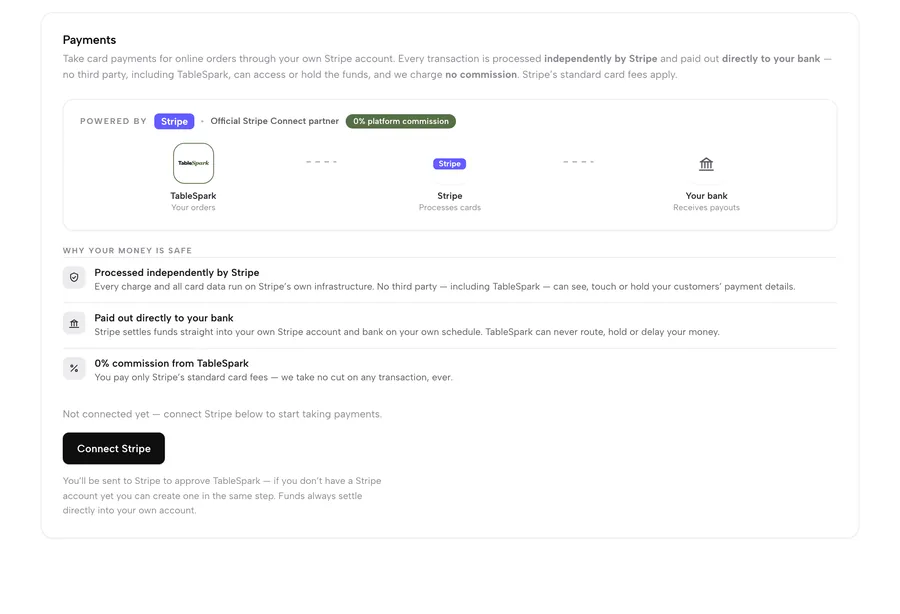Click the Stripe label under the badge

(x=449, y=196)
